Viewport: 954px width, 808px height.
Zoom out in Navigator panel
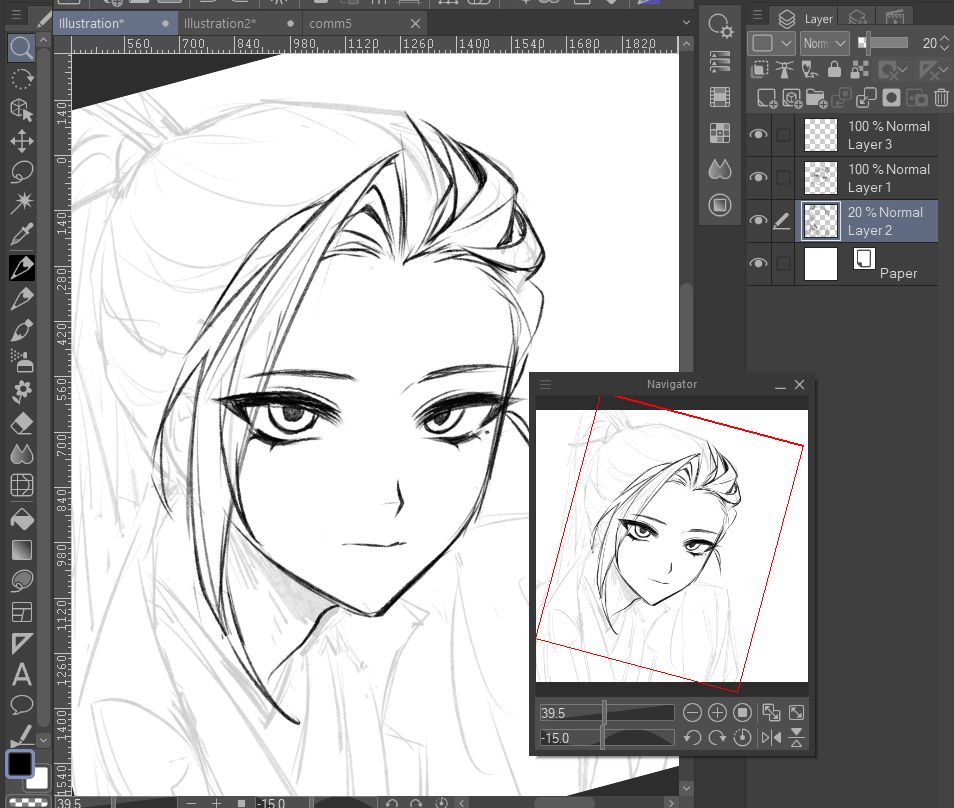(x=692, y=712)
